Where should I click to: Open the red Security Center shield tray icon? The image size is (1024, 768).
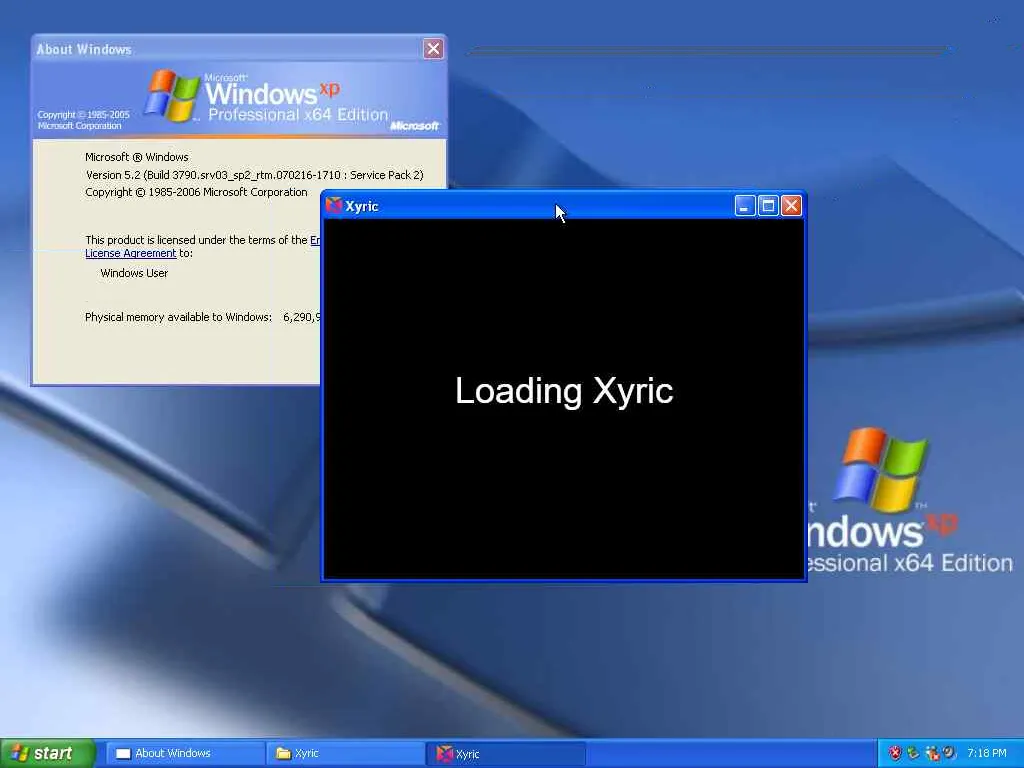(x=895, y=753)
